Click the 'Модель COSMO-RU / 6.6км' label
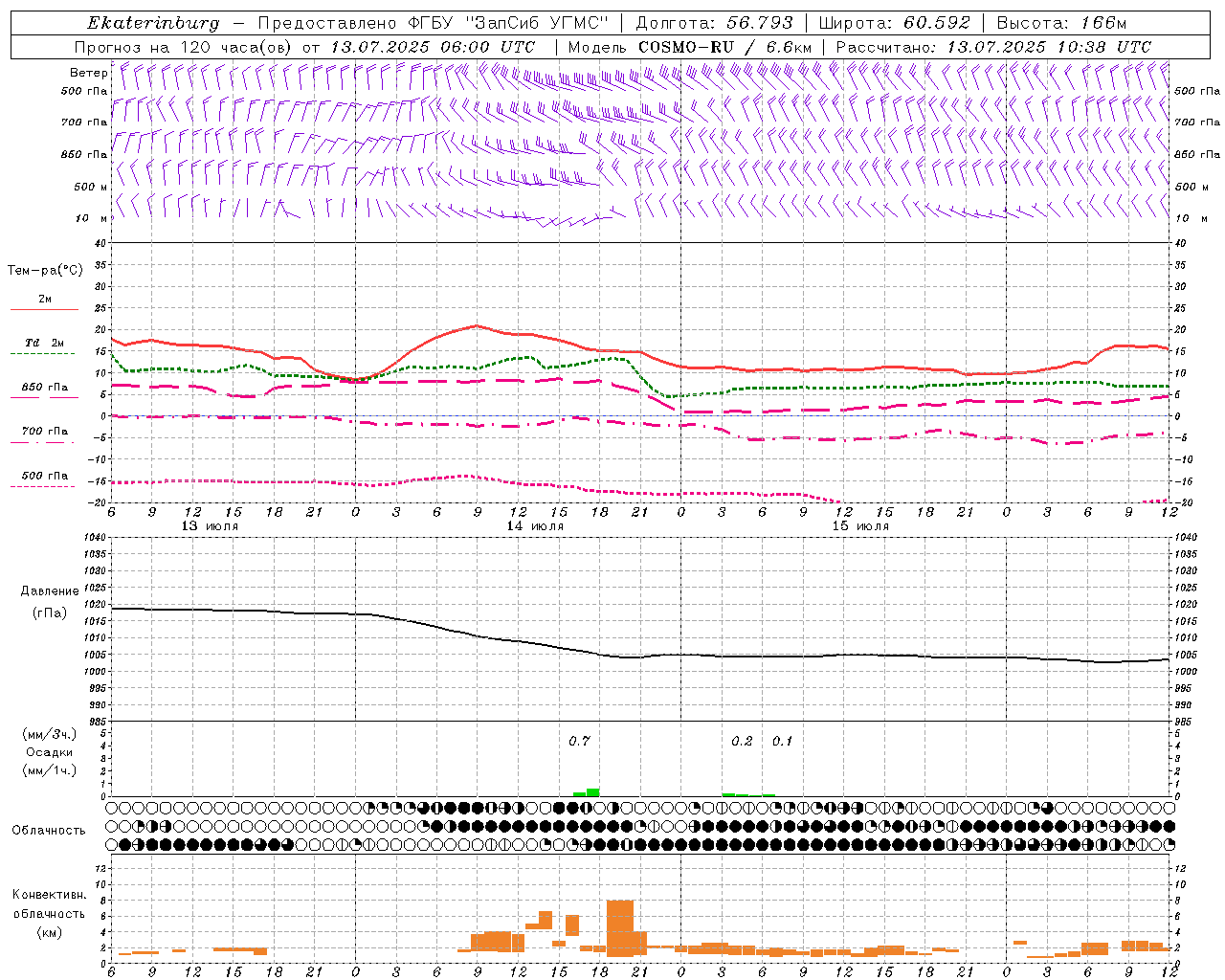The image size is (1225, 980). (x=690, y=47)
